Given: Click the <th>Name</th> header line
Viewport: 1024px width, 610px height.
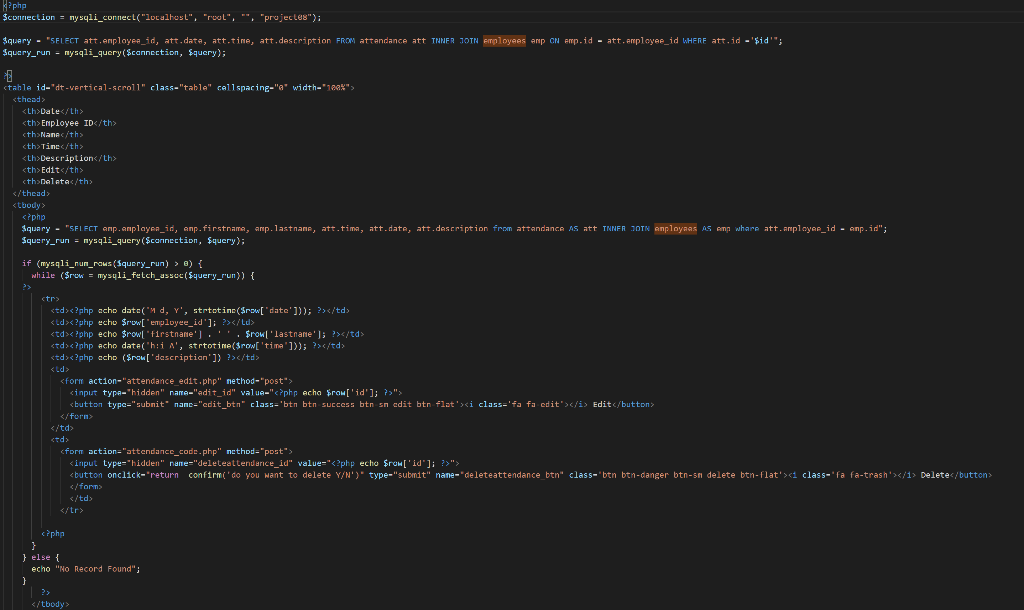Looking at the screenshot, I should [x=53, y=135].
